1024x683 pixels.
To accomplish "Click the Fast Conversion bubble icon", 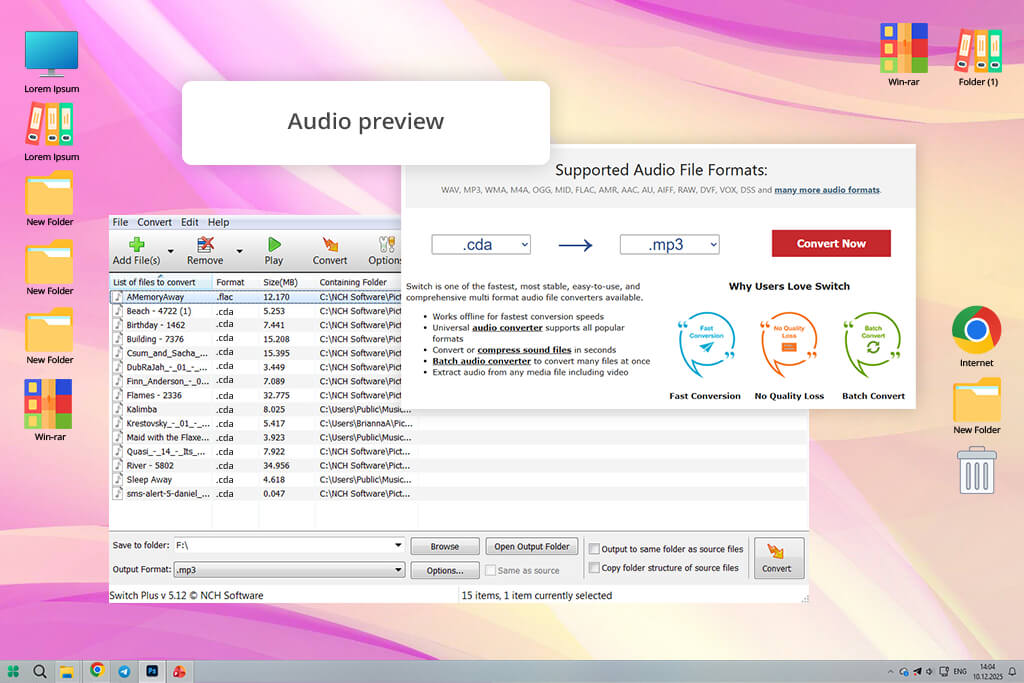I will coord(706,344).
